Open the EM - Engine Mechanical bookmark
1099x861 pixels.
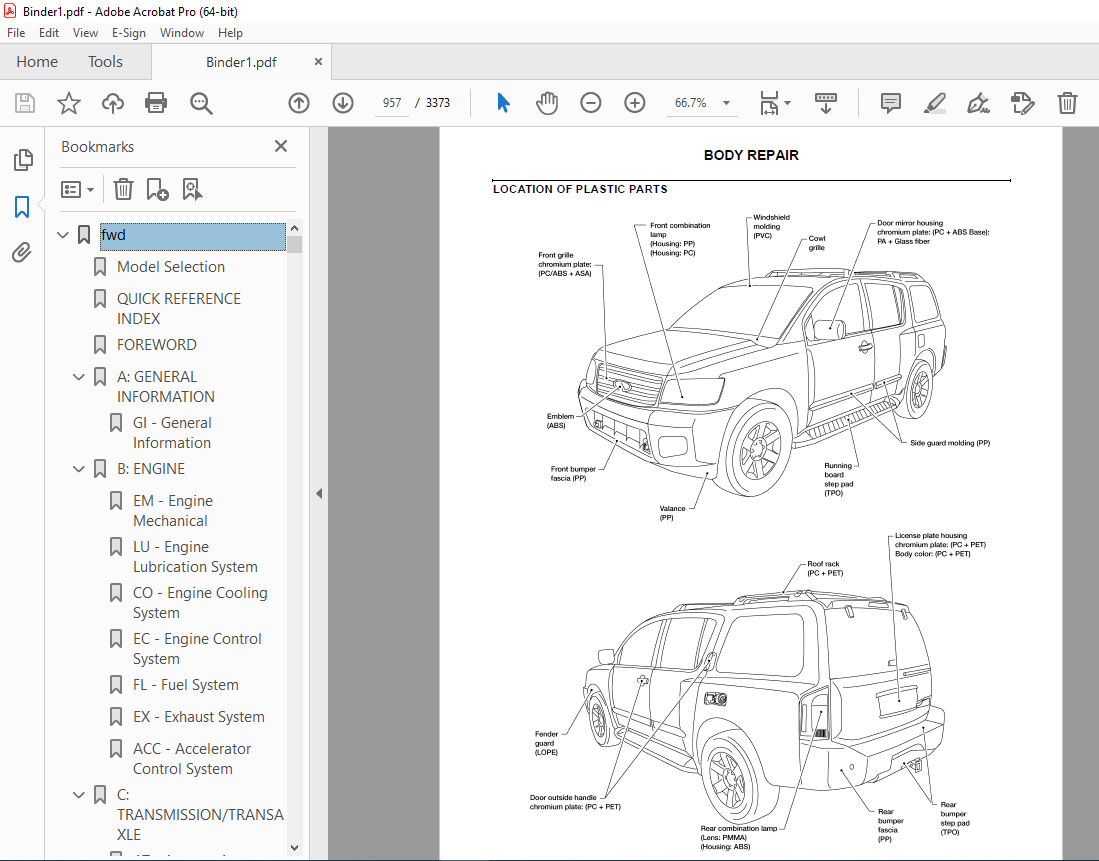[173, 510]
